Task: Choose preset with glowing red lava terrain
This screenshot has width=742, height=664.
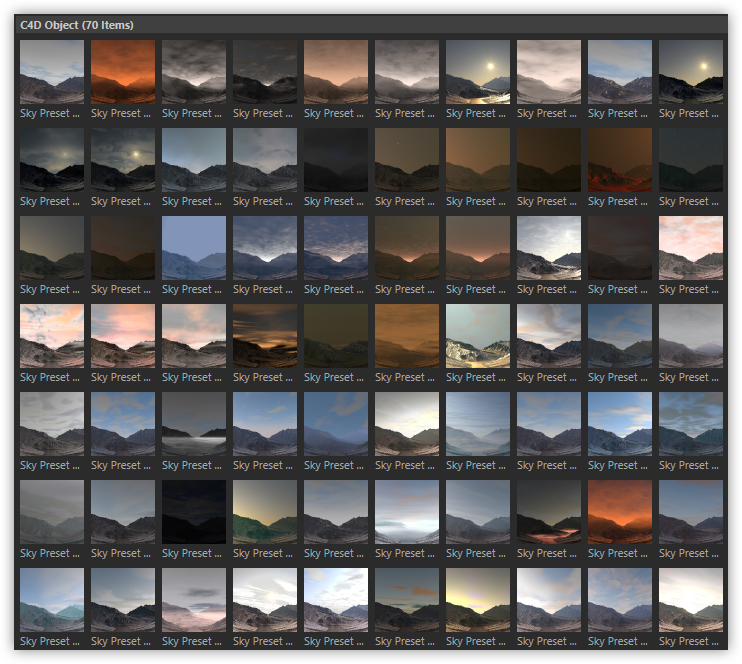Action: pos(620,159)
